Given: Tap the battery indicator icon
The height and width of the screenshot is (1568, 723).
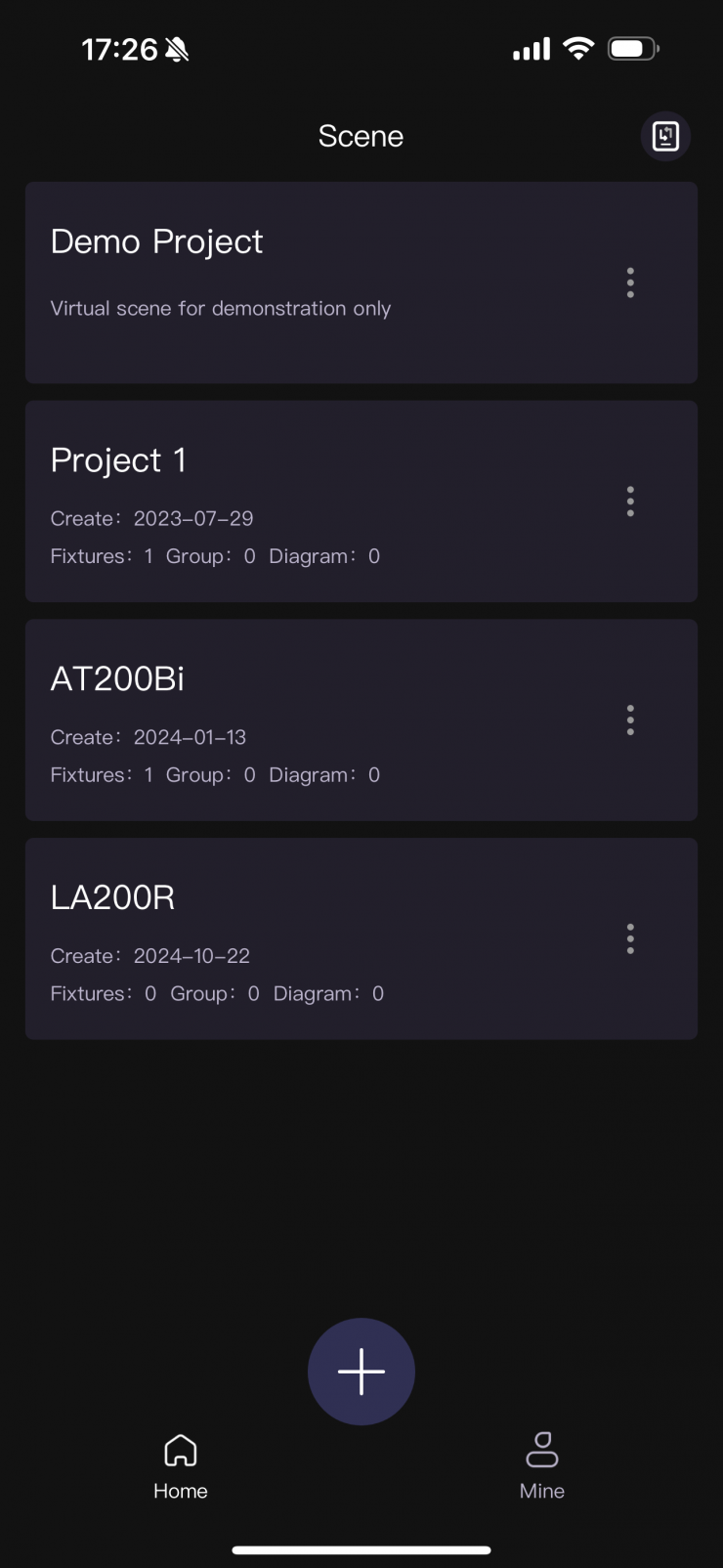Looking at the screenshot, I should (633, 49).
